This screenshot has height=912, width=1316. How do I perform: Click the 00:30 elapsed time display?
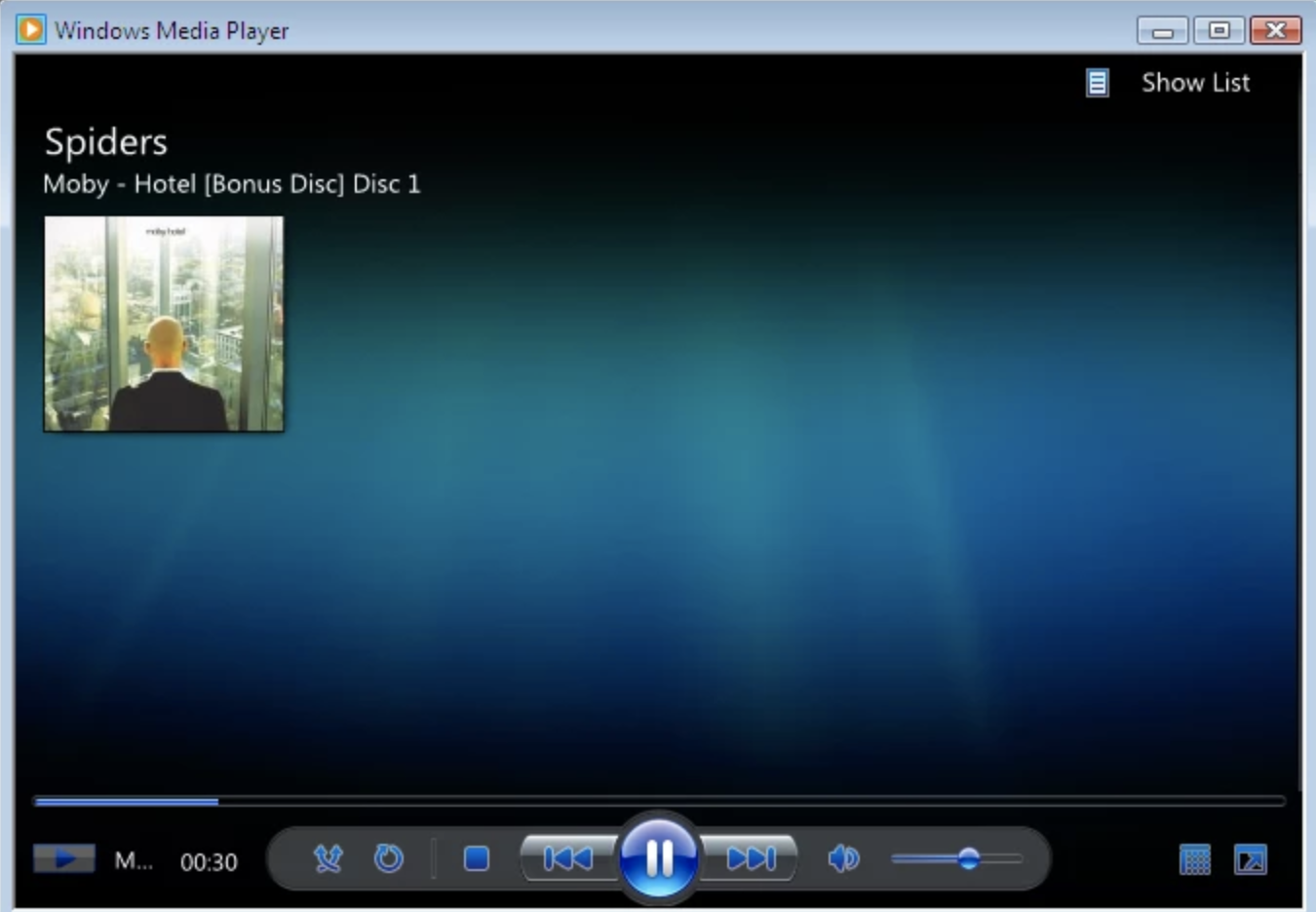tap(209, 862)
